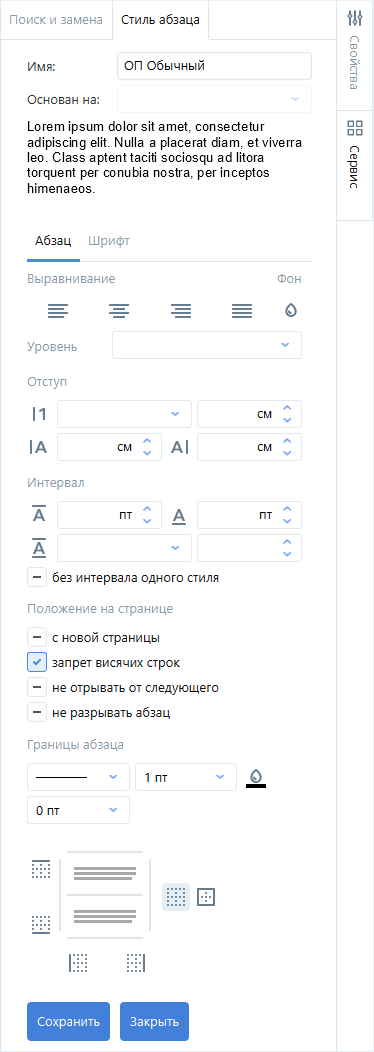
Task: Center-align the paragraph text
Action: 120,311
